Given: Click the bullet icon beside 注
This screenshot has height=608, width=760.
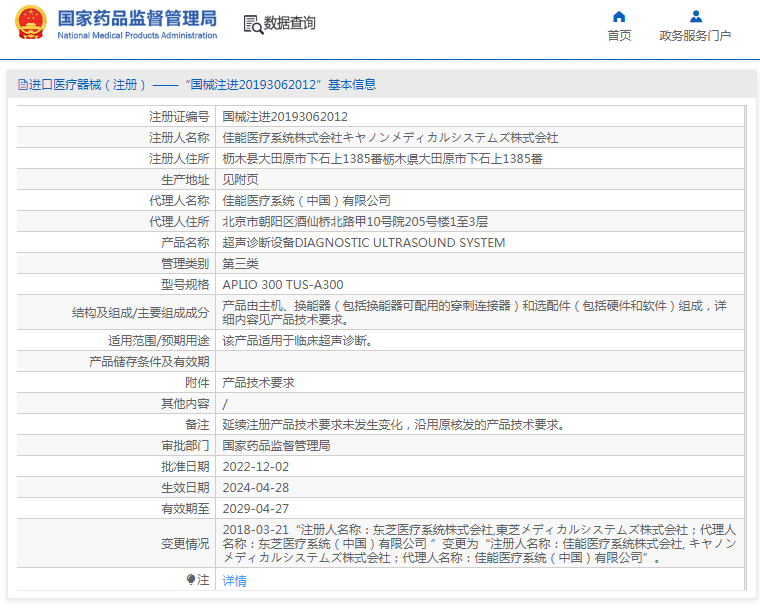Looking at the screenshot, I should tap(191, 579).
